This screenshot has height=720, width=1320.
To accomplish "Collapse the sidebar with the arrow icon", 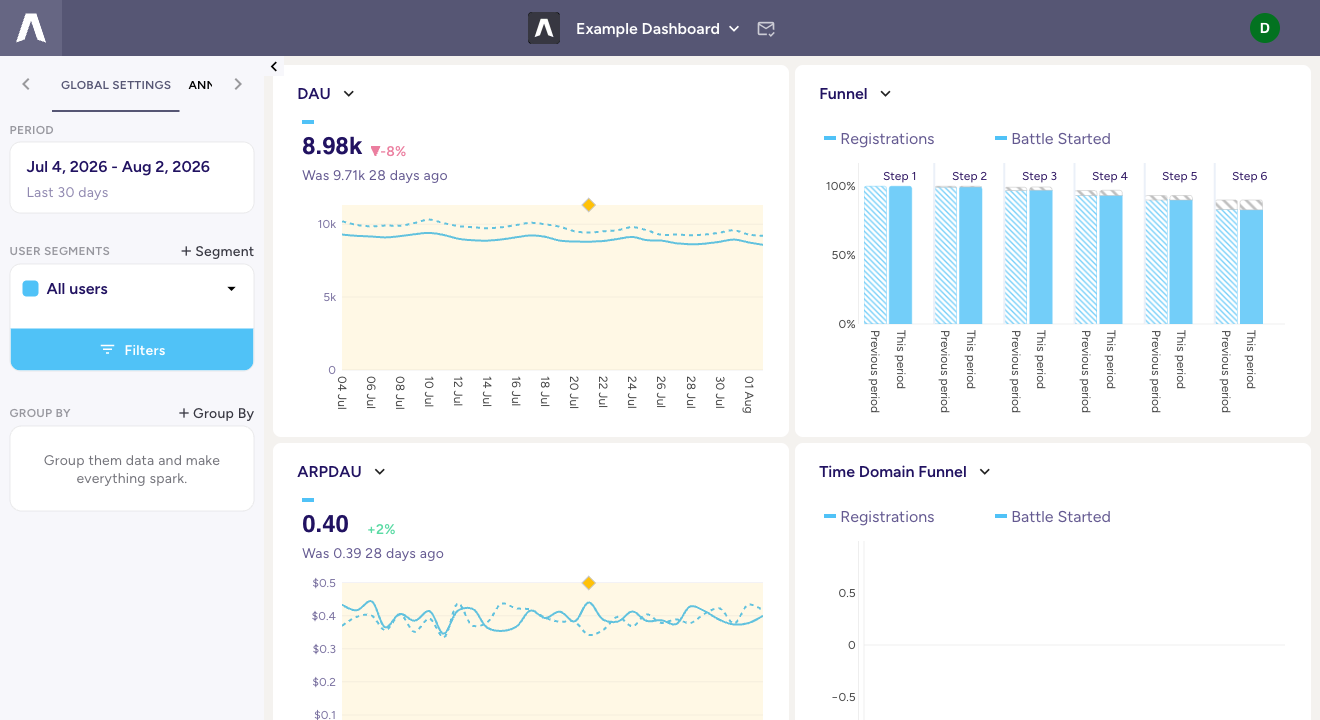I will pyautogui.click(x=274, y=67).
